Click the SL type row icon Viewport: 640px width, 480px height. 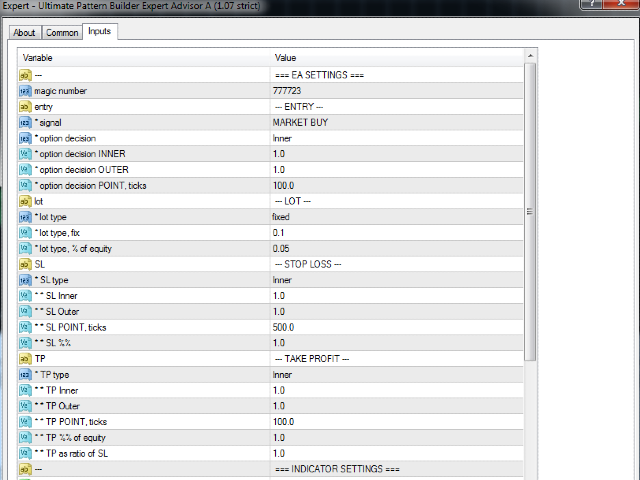pyautogui.click(x=25, y=280)
